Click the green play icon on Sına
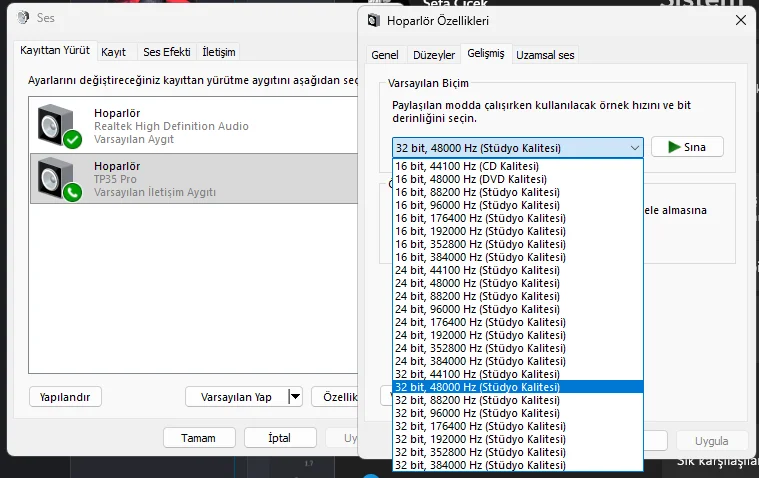Screen dimensions: 759x478 674,147
